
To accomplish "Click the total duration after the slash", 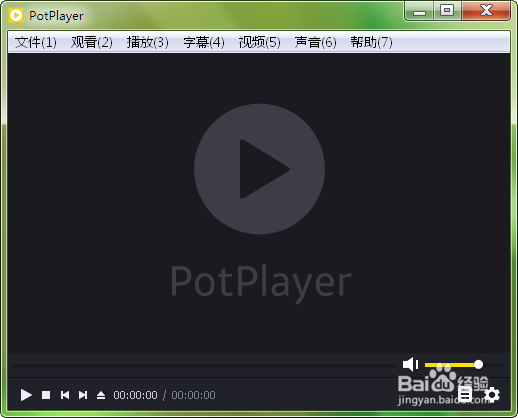I will click(193, 395).
